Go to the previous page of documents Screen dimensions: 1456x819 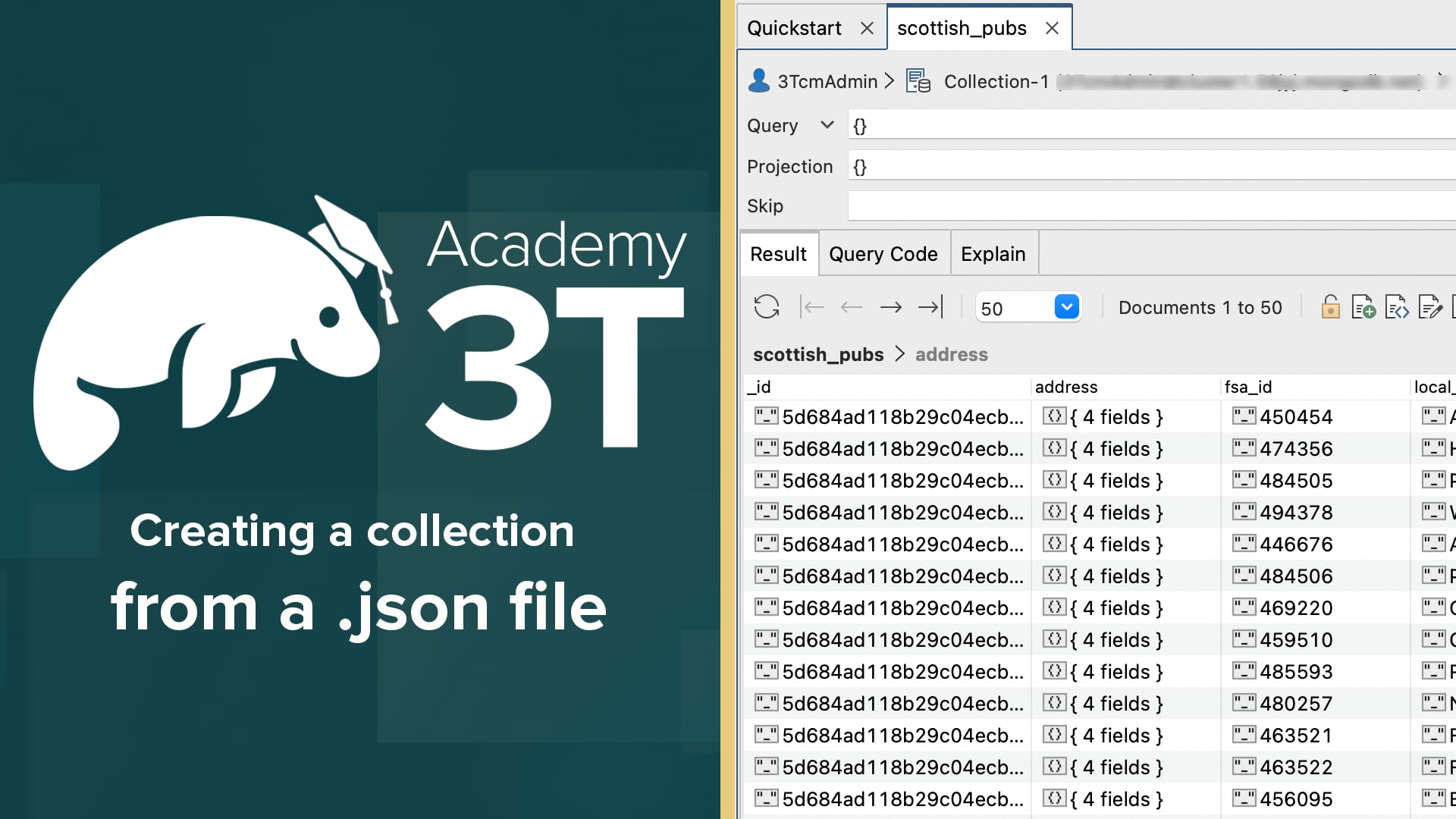pyautogui.click(x=852, y=307)
